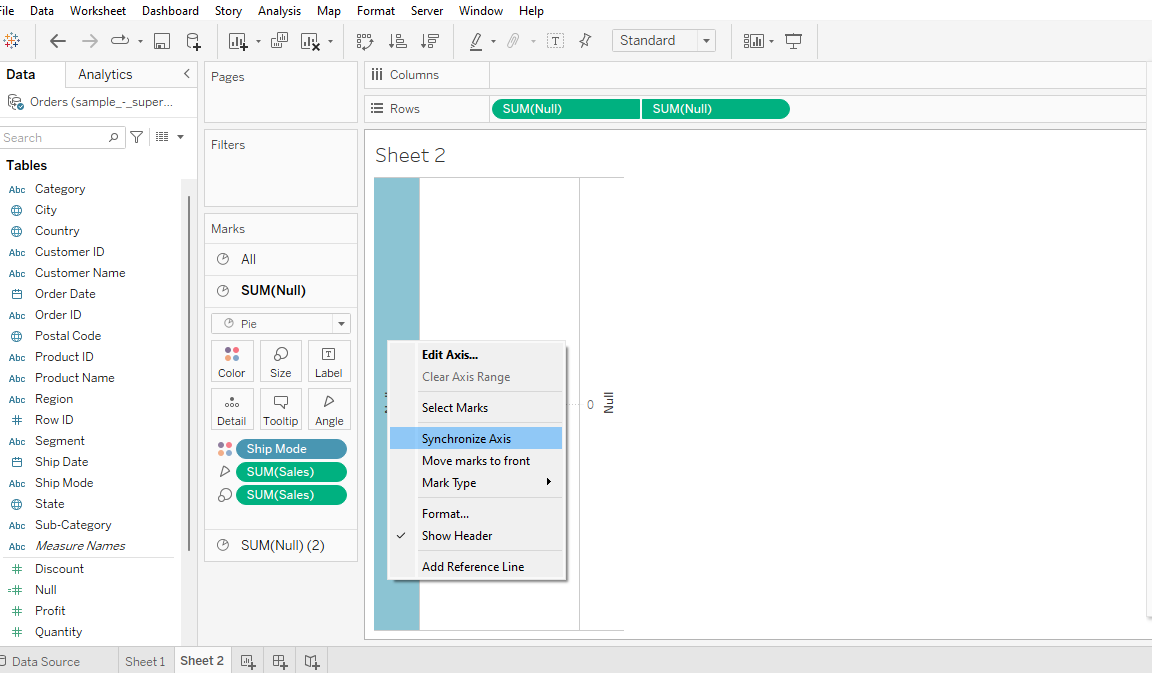Screen dimensions: 1152x673
Task: Open the Analysis menu
Action: coord(279,10)
